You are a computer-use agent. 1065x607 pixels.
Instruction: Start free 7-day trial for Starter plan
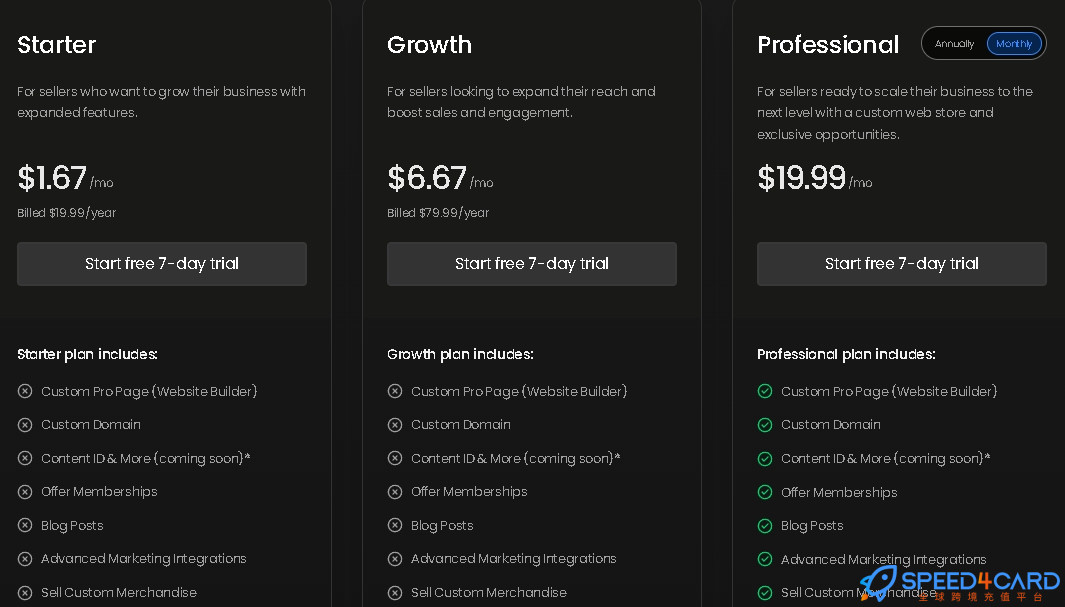point(162,263)
